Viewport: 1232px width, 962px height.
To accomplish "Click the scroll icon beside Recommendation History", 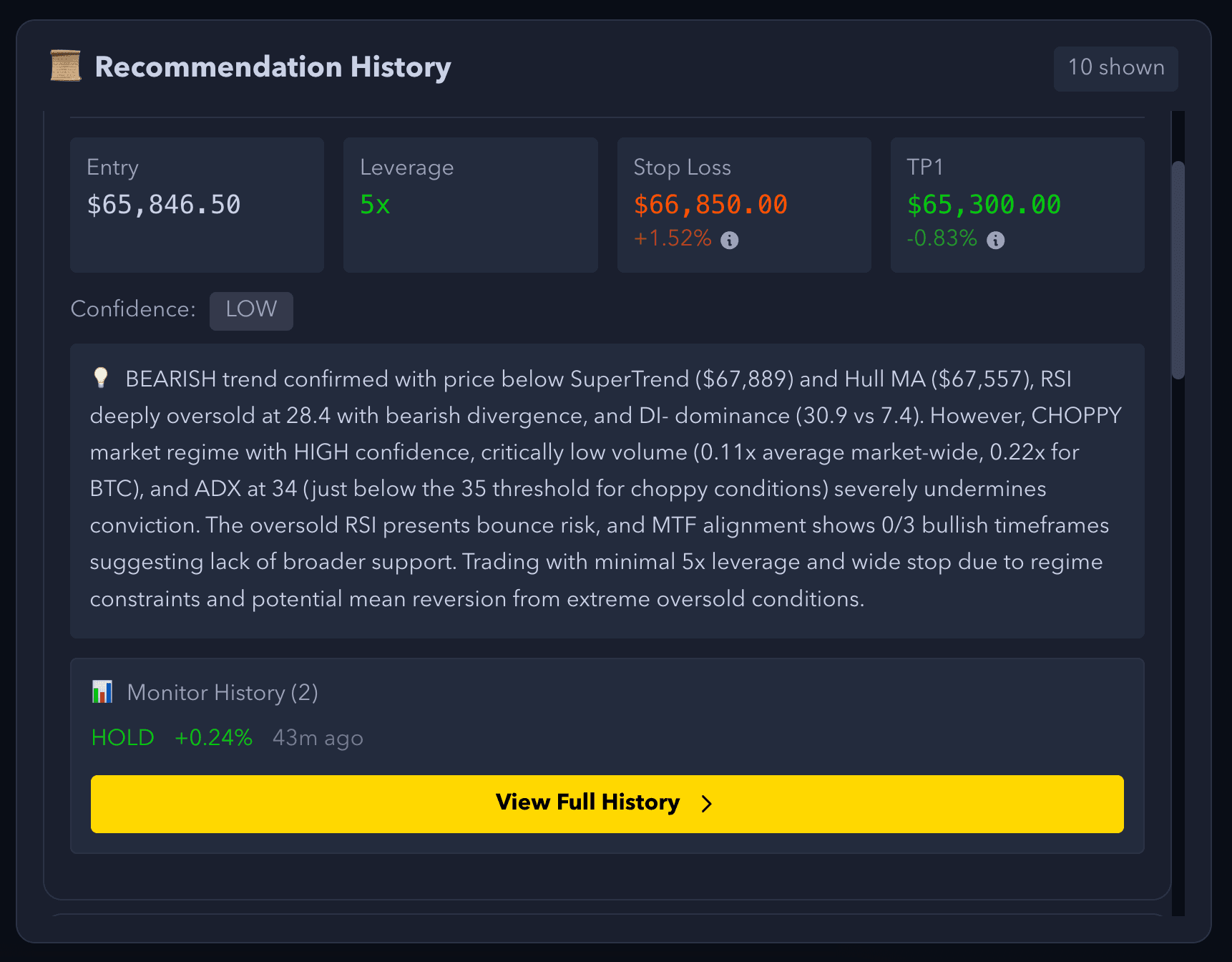I will pos(65,67).
